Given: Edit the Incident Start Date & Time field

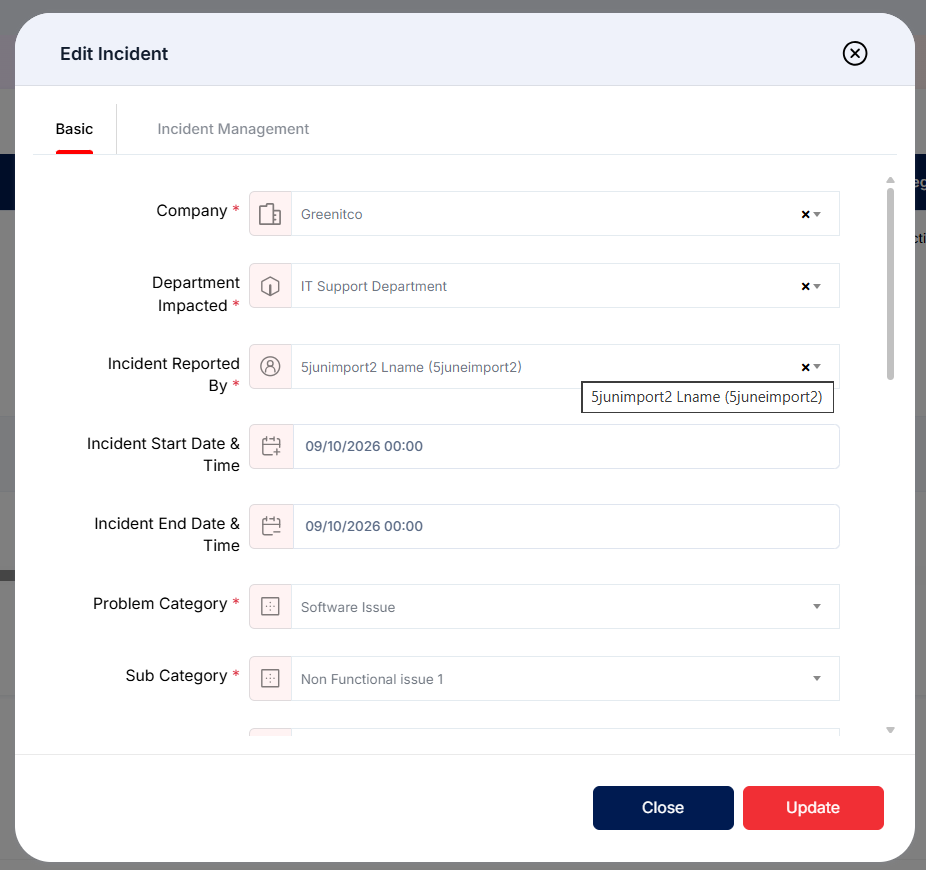Looking at the screenshot, I should (x=566, y=446).
